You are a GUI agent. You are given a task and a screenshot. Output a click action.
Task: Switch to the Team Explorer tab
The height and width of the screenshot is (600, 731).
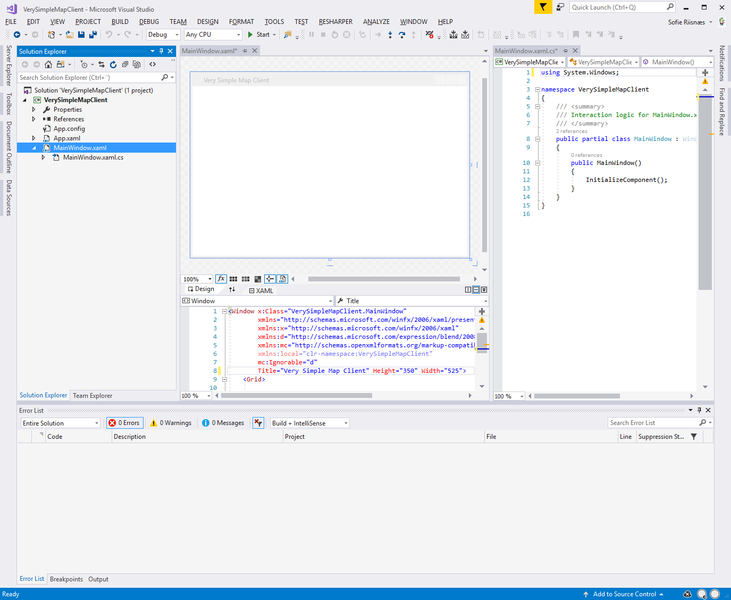pyautogui.click(x=92, y=395)
